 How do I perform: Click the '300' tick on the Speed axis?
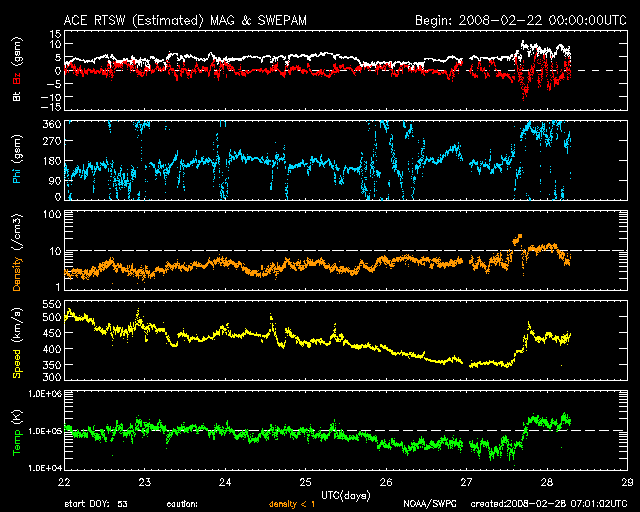(52, 376)
